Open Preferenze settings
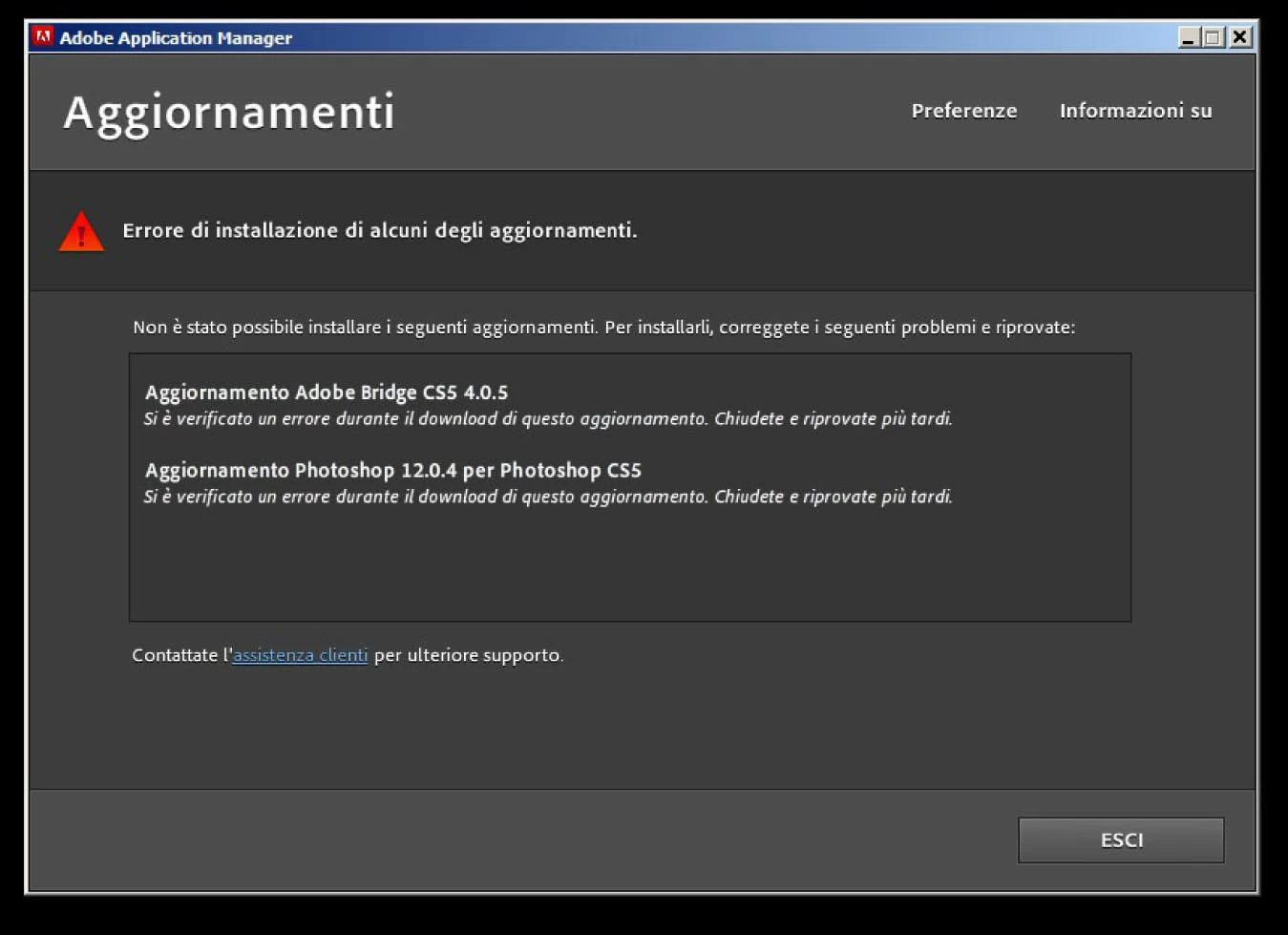 (x=963, y=111)
